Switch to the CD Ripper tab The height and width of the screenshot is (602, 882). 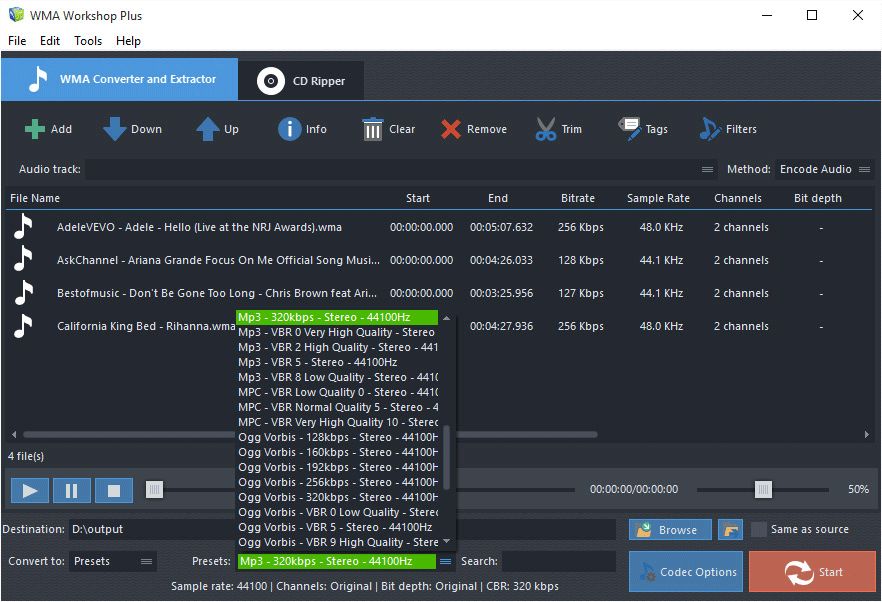(301, 81)
